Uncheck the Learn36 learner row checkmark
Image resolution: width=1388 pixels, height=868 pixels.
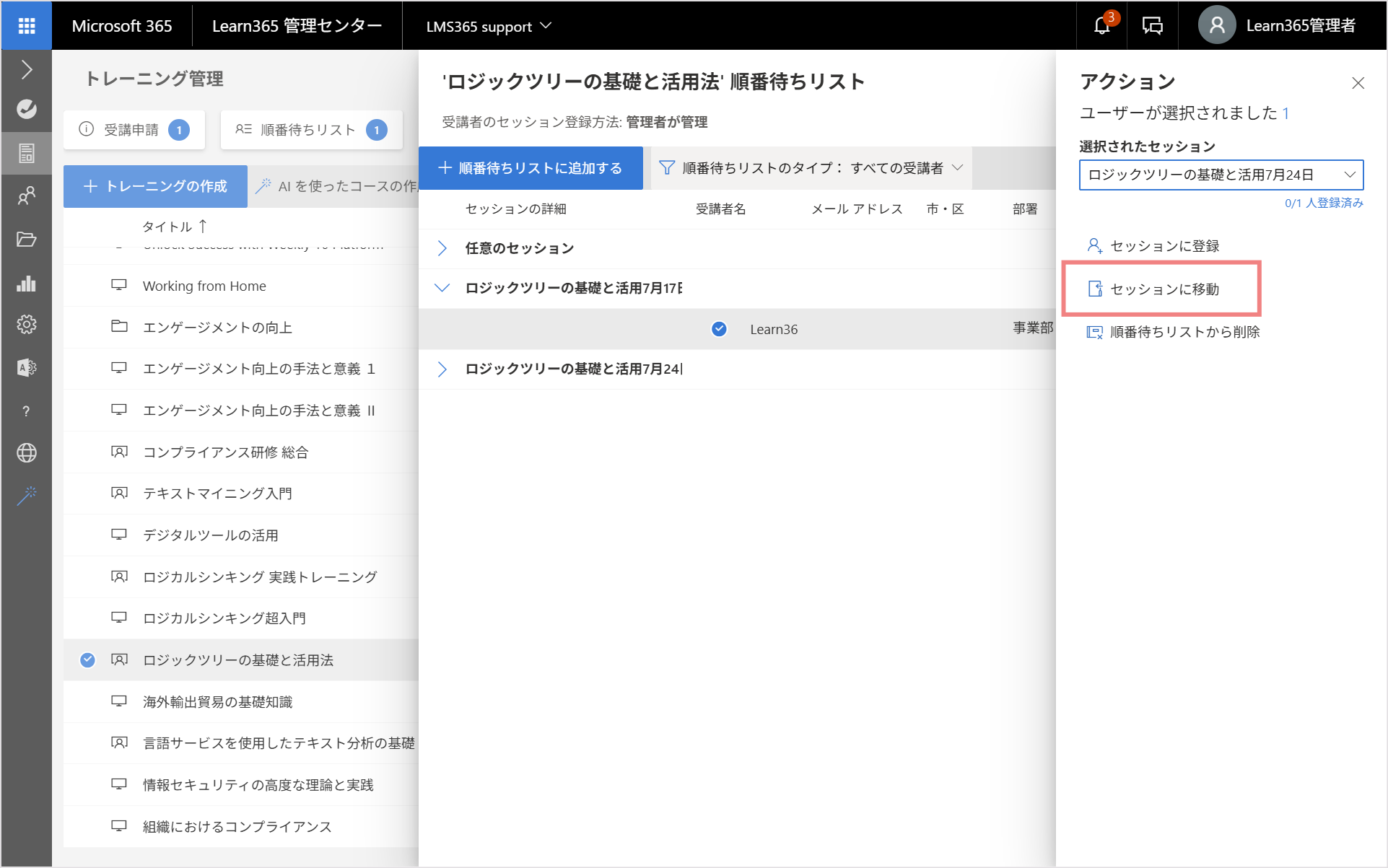[x=719, y=329]
